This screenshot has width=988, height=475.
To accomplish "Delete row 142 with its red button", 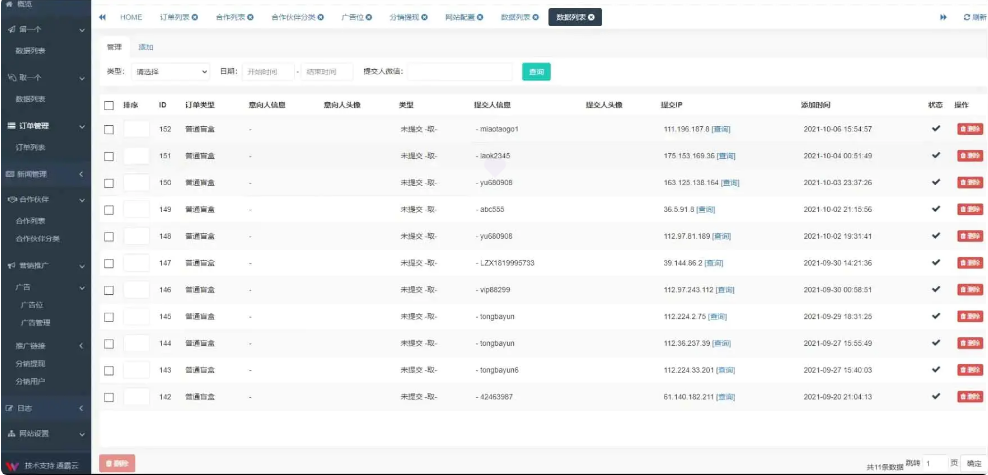I will [969, 397].
